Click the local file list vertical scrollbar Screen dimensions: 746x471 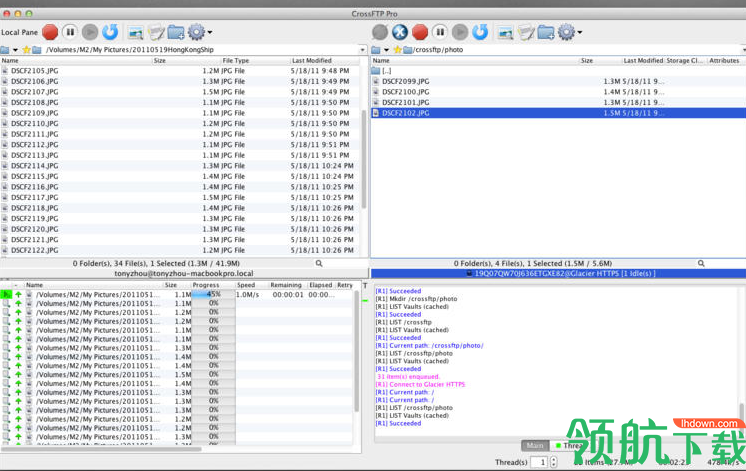coord(364,159)
